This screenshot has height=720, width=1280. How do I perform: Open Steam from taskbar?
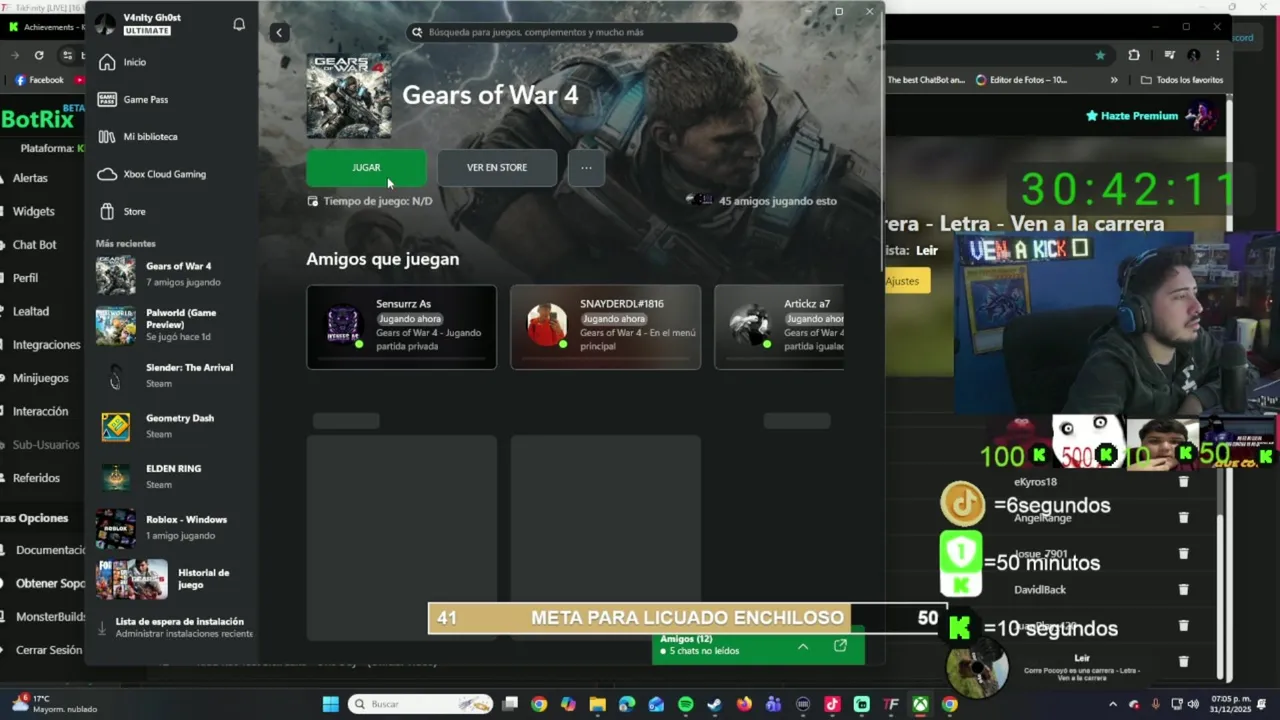(x=714, y=704)
